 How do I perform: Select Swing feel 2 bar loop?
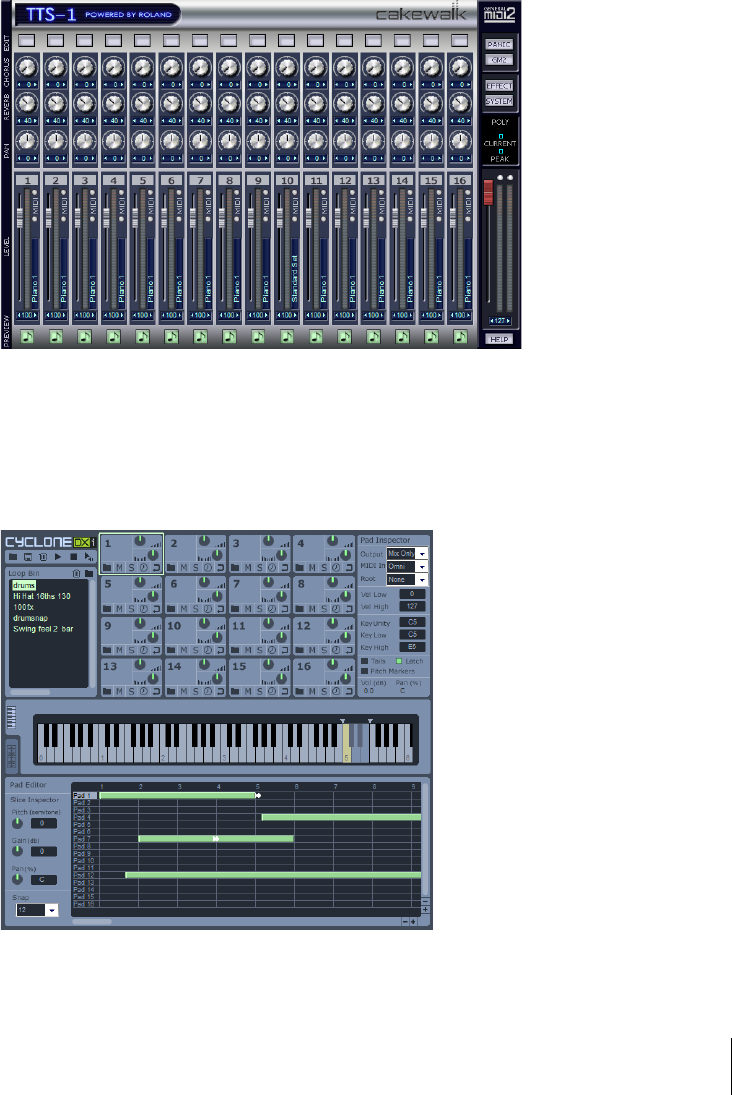pos(43,629)
